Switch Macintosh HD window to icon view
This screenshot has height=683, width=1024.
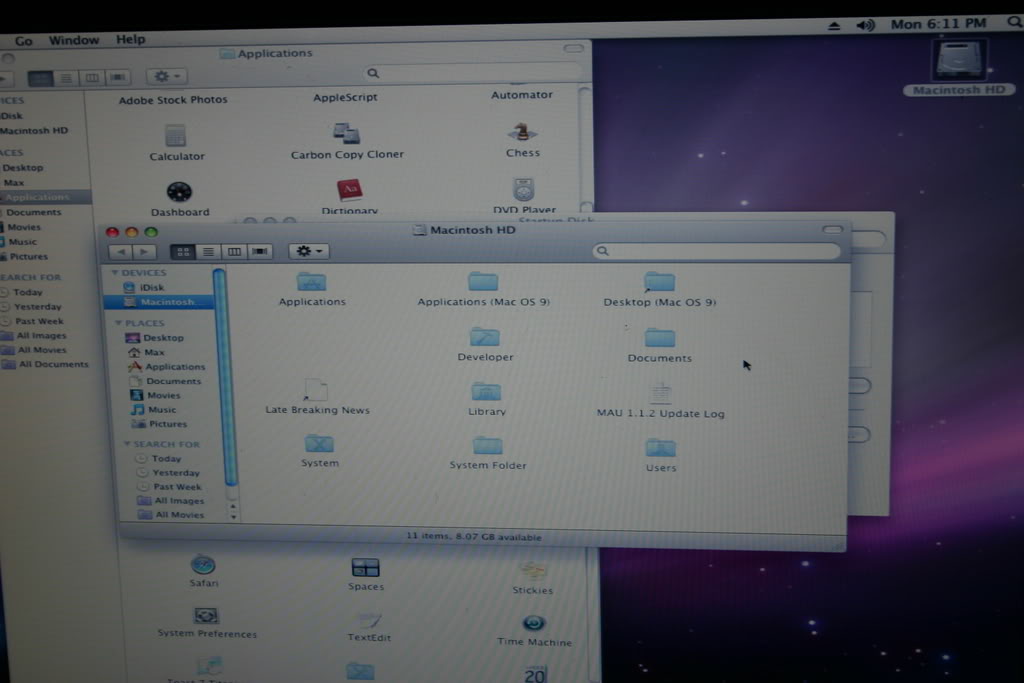click(x=183, y=251)
